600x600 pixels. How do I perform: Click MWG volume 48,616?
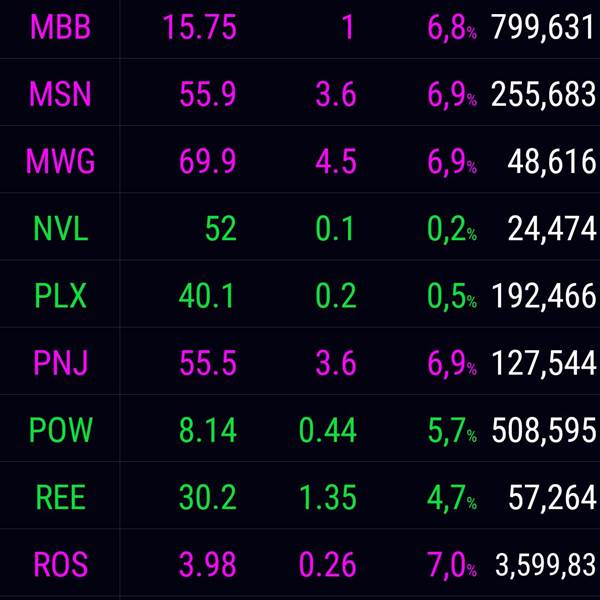click(x=552, y=162)
